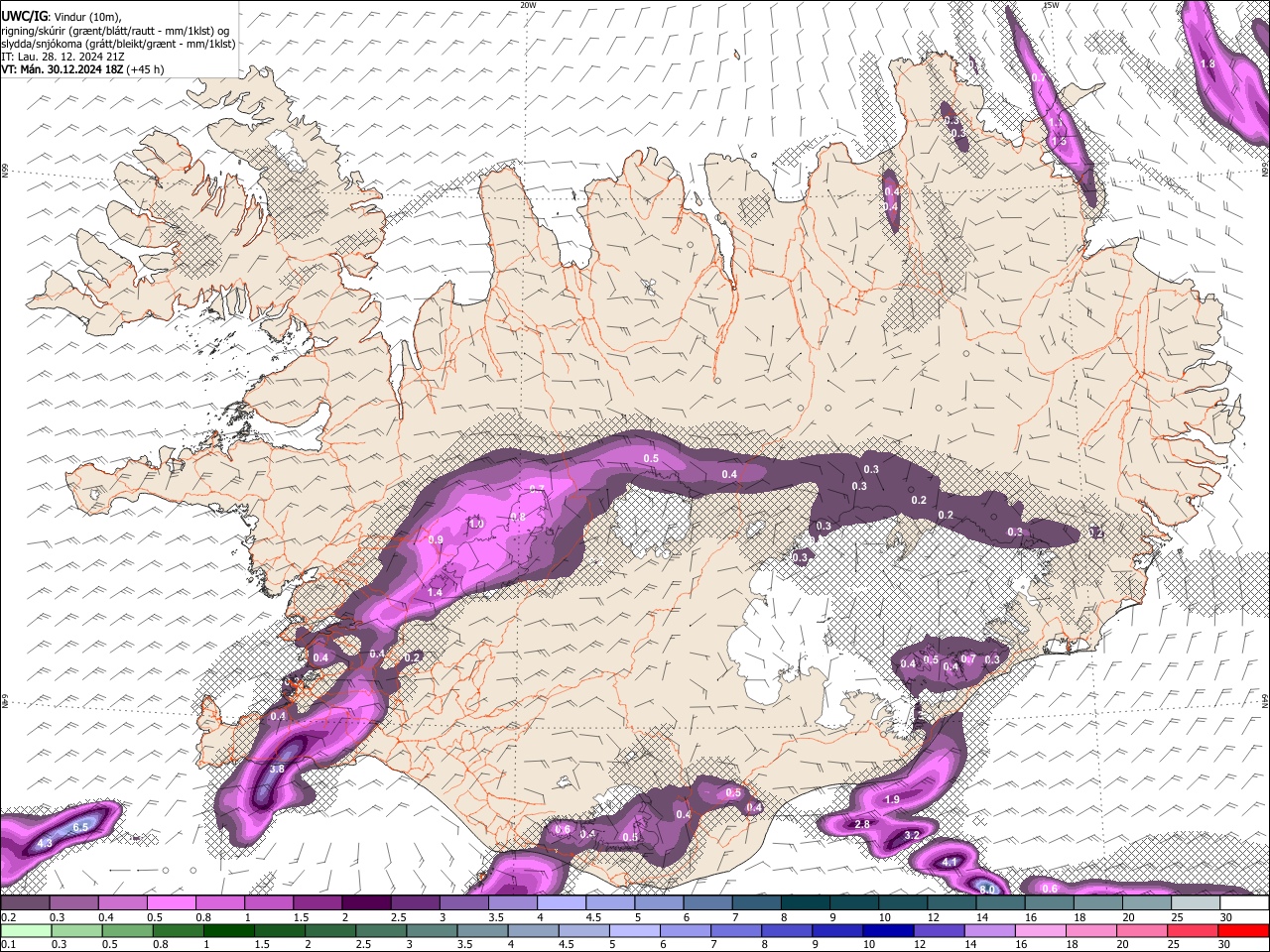
Task: Click the dark teal 8 mm snow swatch
Action: tap(806, 902)
